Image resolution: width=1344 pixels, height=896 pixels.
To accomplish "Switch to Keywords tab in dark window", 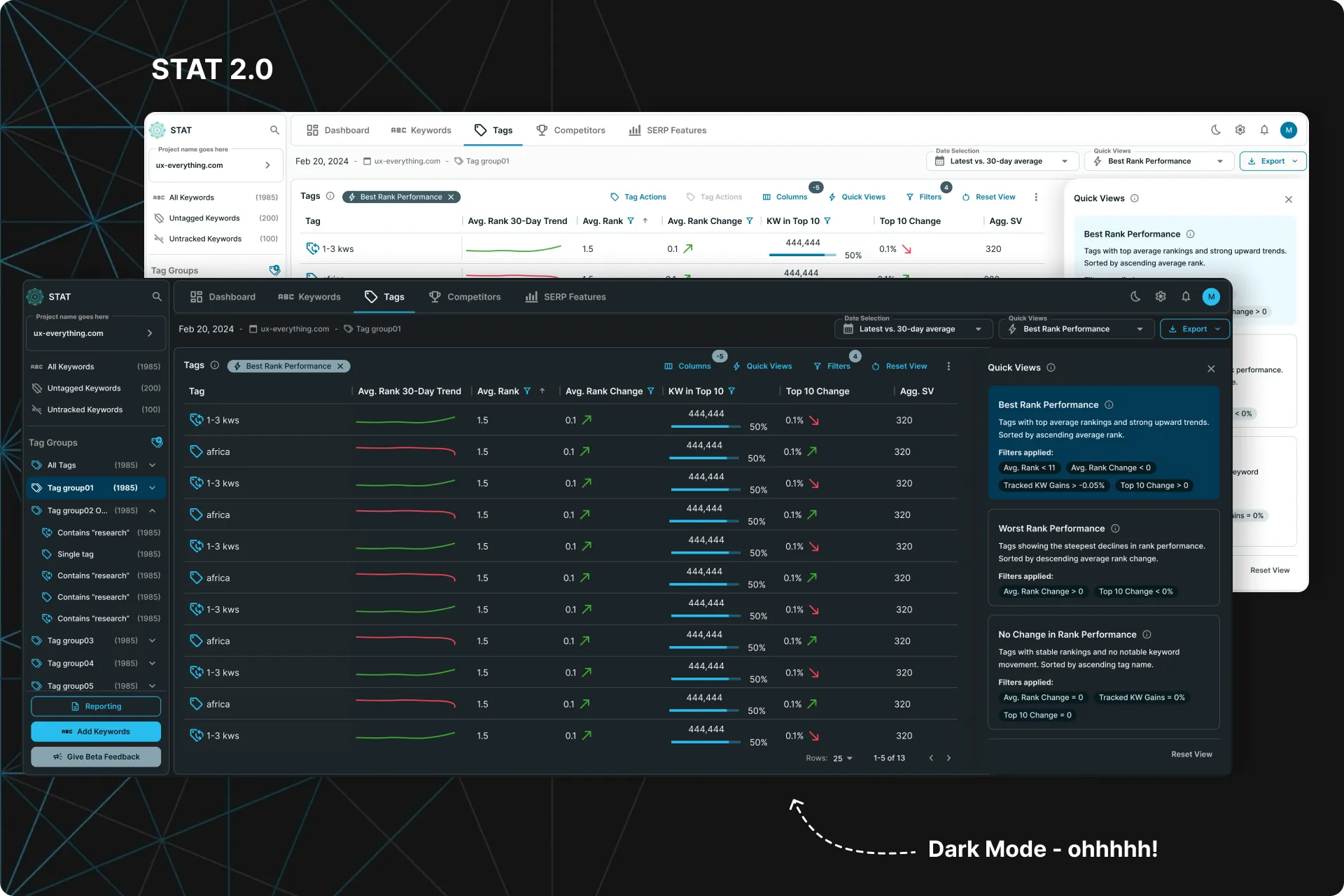I will click(x=309, y=297).
